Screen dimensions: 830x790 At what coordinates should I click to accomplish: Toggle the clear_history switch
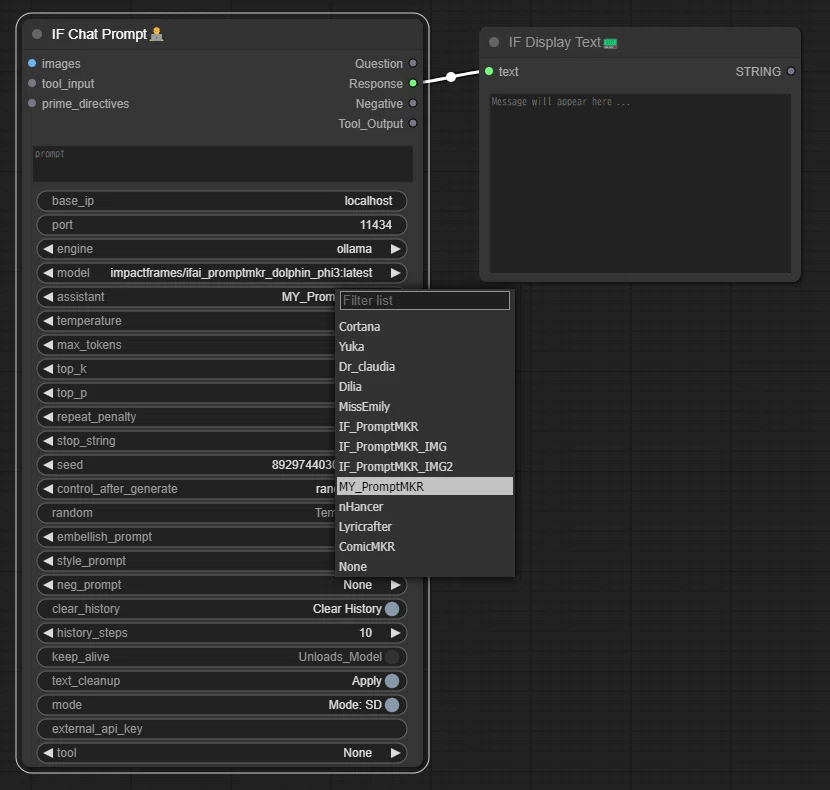point(392,609)
